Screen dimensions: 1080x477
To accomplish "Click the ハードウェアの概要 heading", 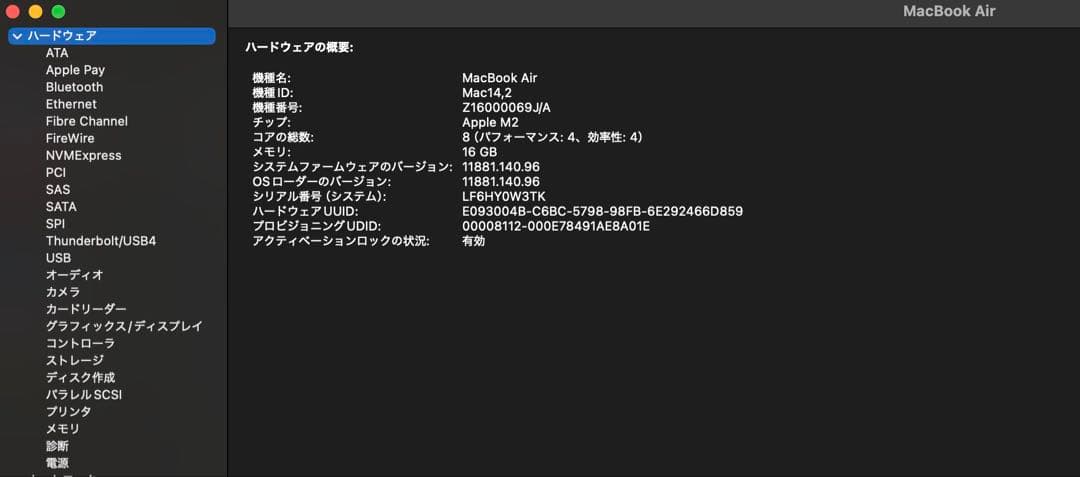I will (x=300, y=47).
